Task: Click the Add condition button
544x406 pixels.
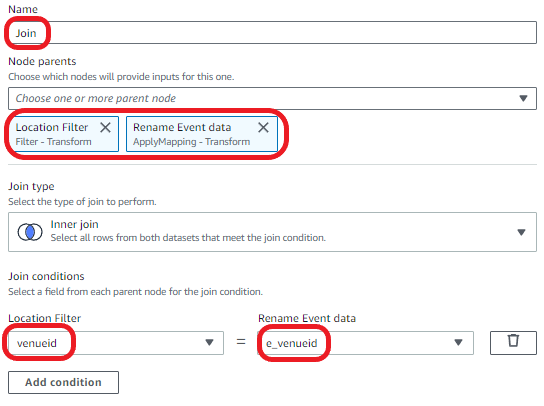Action: pyautogui.click(x=63, y=382)
